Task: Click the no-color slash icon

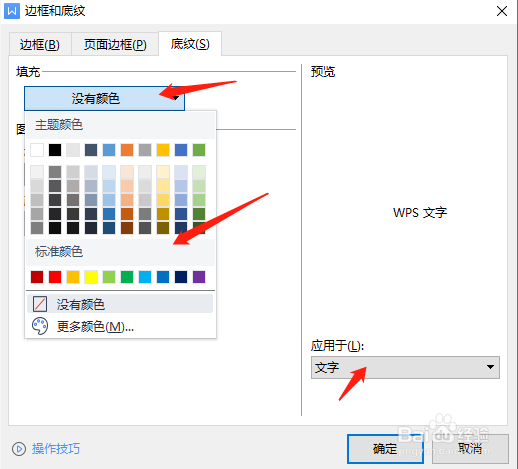Action: click(40, 304)
